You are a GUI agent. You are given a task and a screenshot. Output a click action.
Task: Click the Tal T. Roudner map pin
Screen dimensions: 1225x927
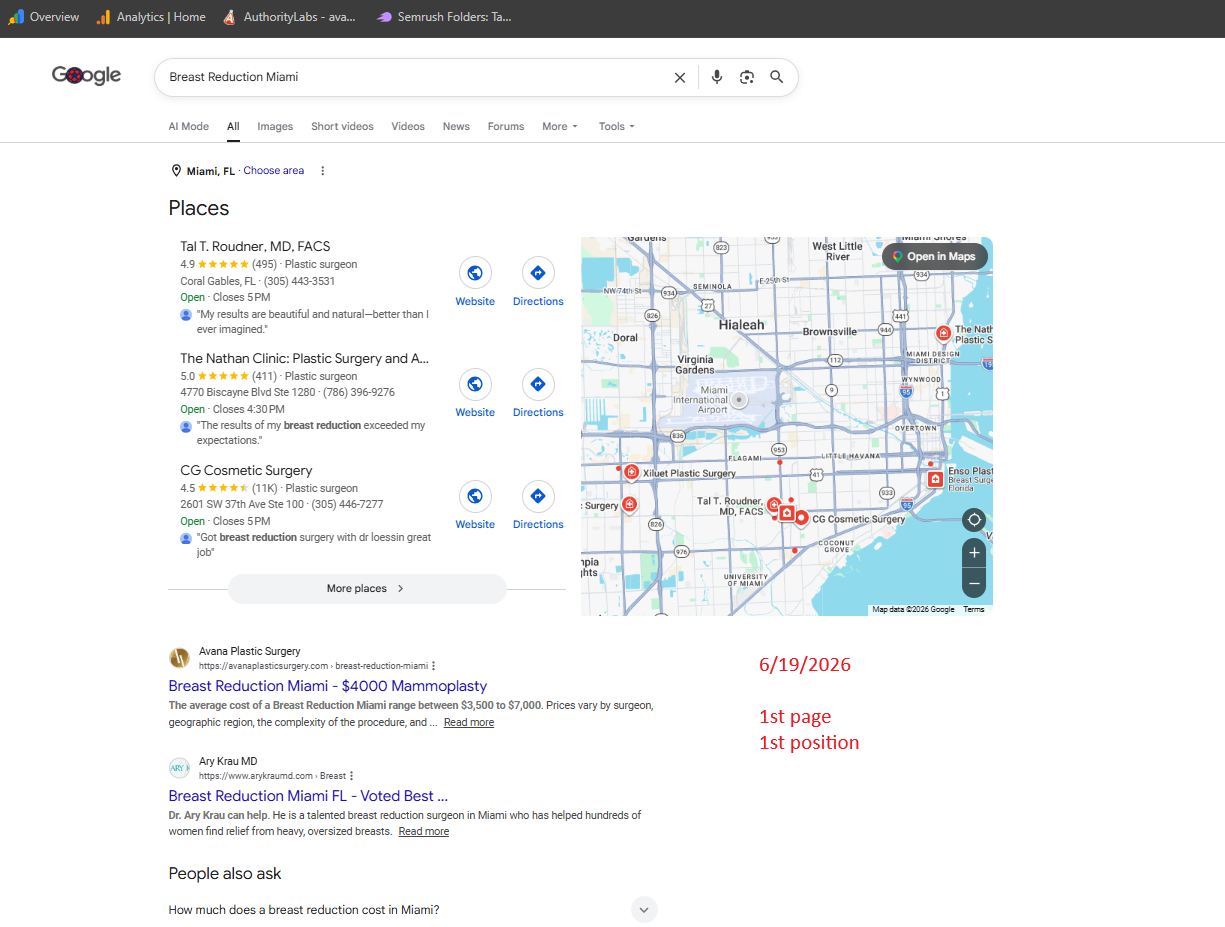pyautogui.click(x=773, y=505)
